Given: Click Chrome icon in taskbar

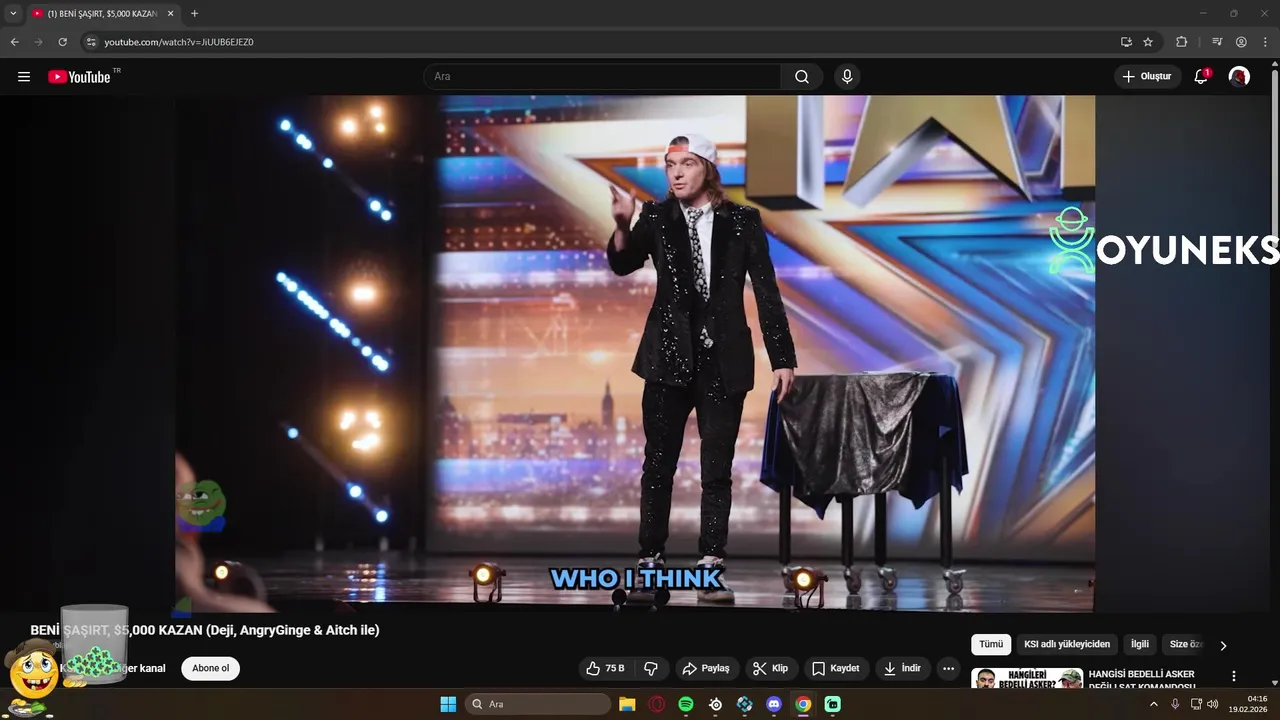Looking at the screenshot, I should pyautogui.click(x=803, y=704).
